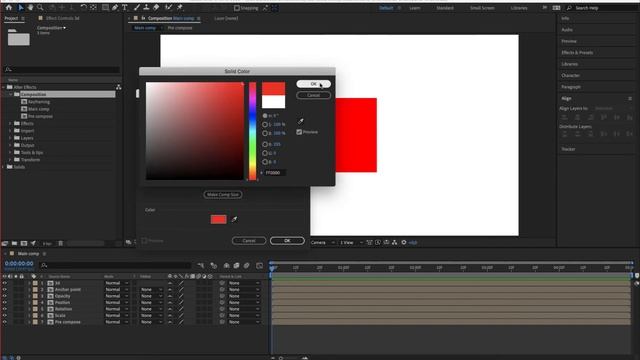Select the Zoom magnifier tool
This screenshot has width=640, height=360.
coord(40,7)
